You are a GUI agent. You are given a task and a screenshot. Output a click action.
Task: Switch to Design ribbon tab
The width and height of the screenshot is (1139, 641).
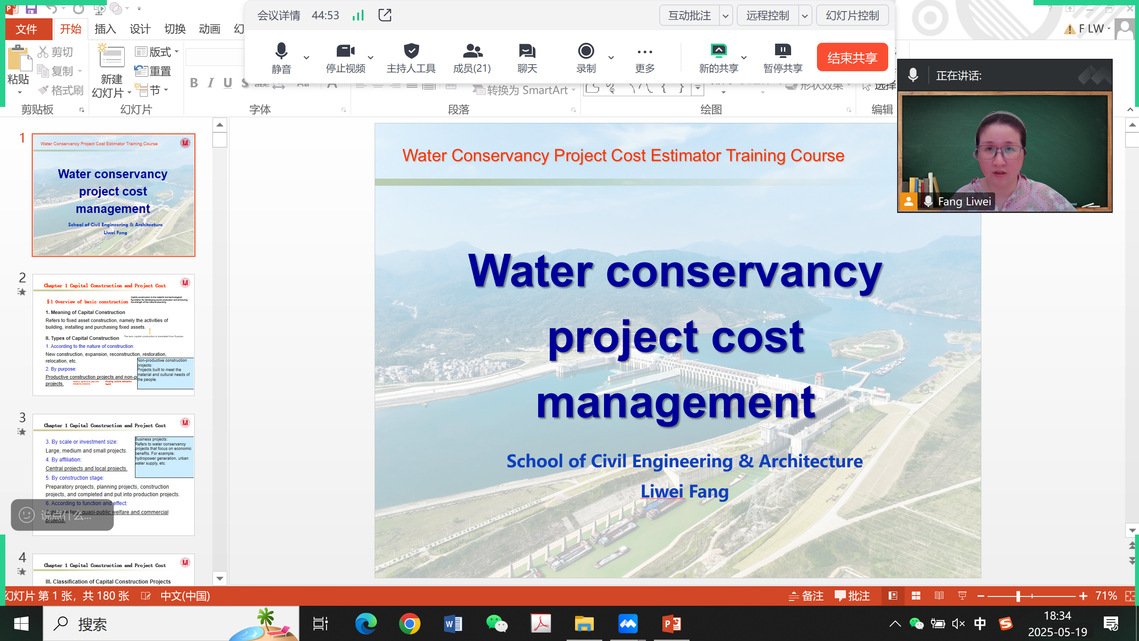click(x=140, y=29)
